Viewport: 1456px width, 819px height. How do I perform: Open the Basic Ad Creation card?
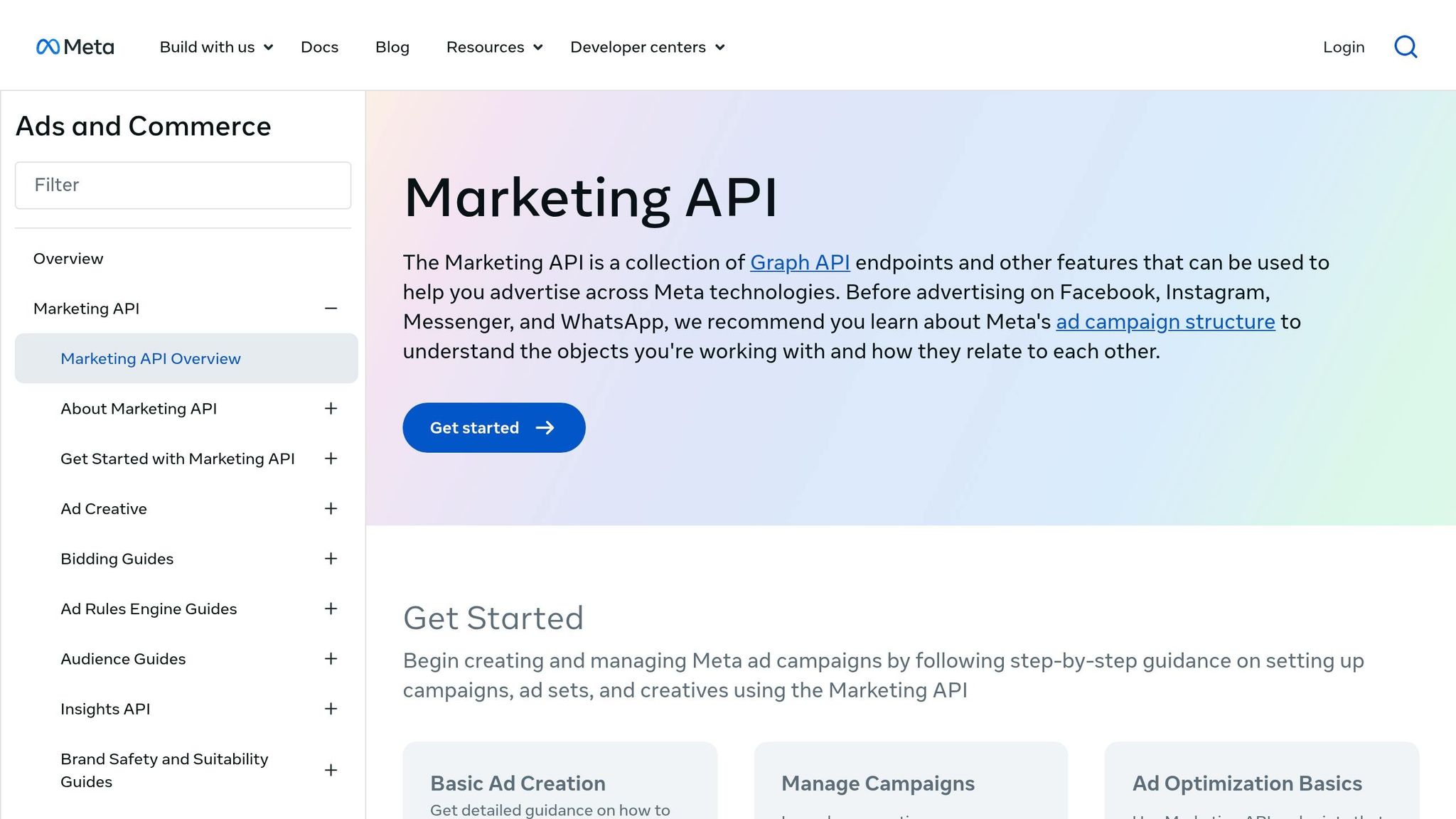tap(560, 781)
